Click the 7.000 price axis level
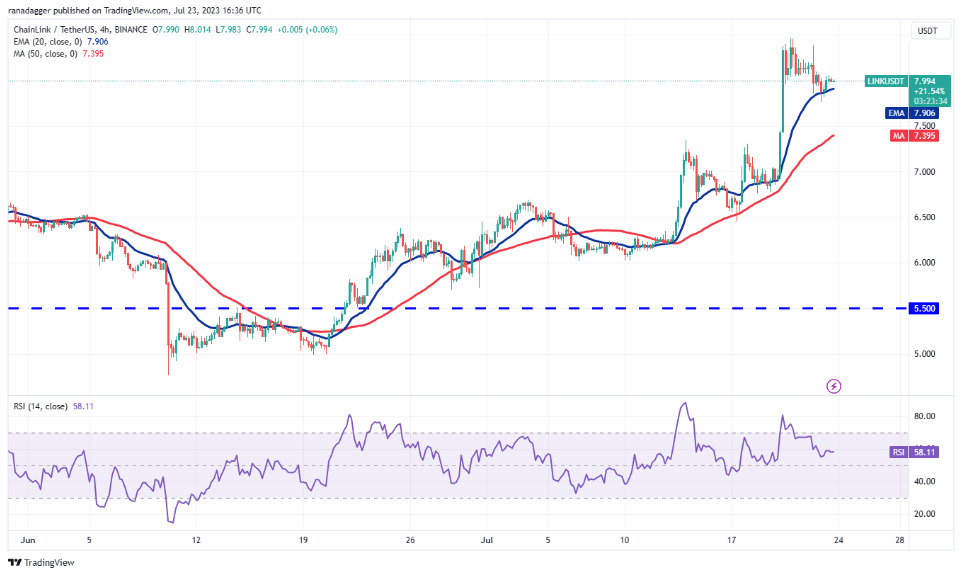969x568 pixels. 926,172
